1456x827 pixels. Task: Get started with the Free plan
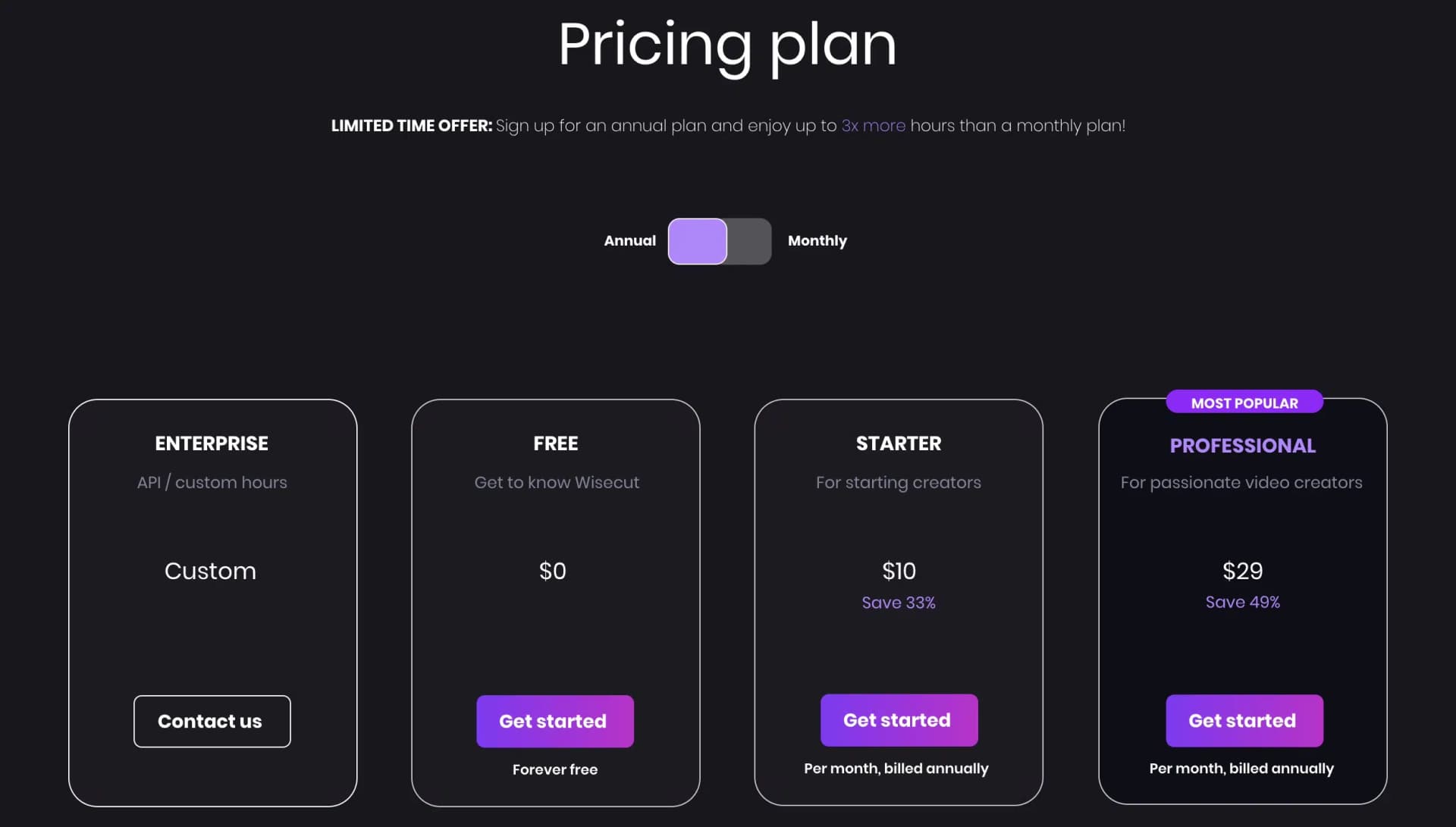click(554, 721)
